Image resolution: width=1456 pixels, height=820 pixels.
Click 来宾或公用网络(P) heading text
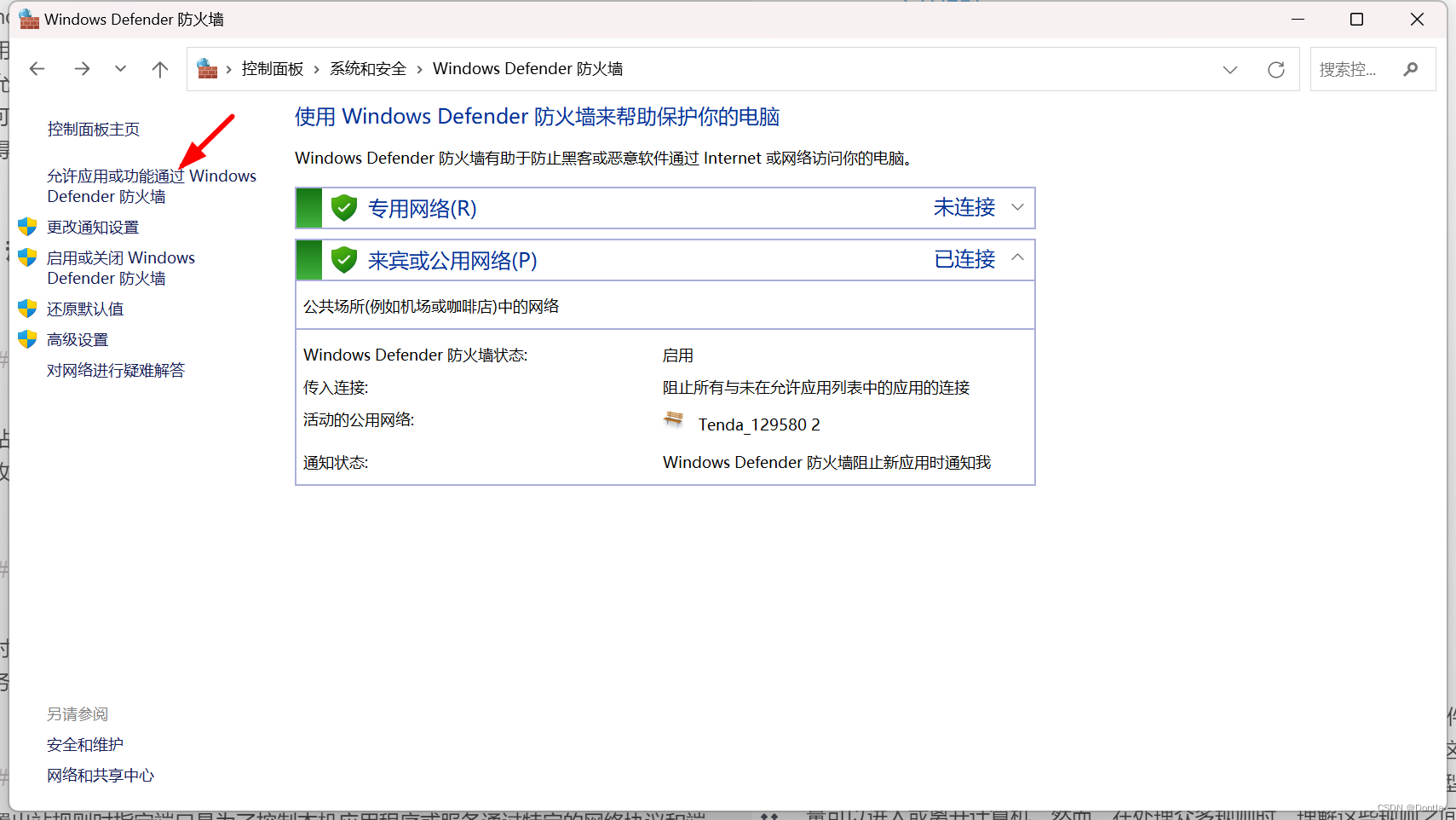pyautogui.click(x=452, y=260)
